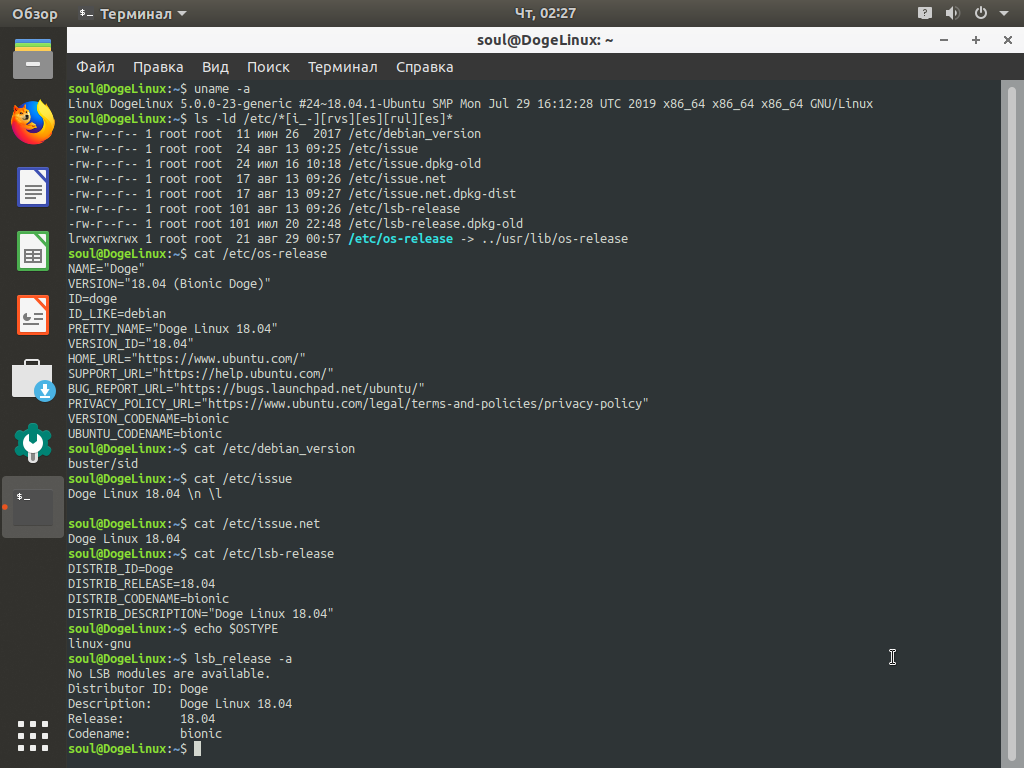Click the text buster/sid
The width and height of the screenshot is (1024, 768).
pyautogui.click(x=103, y=464)
